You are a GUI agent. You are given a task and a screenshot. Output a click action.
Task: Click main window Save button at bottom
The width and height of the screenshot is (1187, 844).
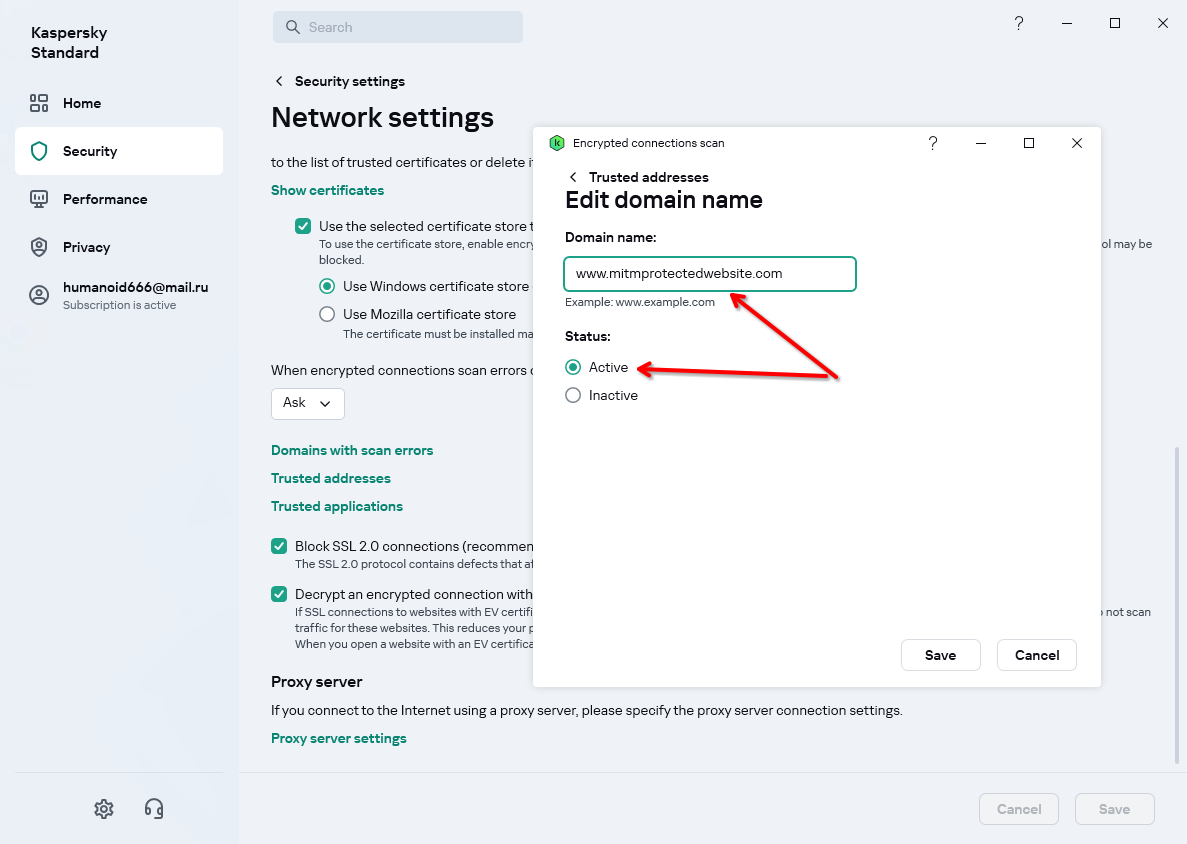click(x=1114, y=809)
